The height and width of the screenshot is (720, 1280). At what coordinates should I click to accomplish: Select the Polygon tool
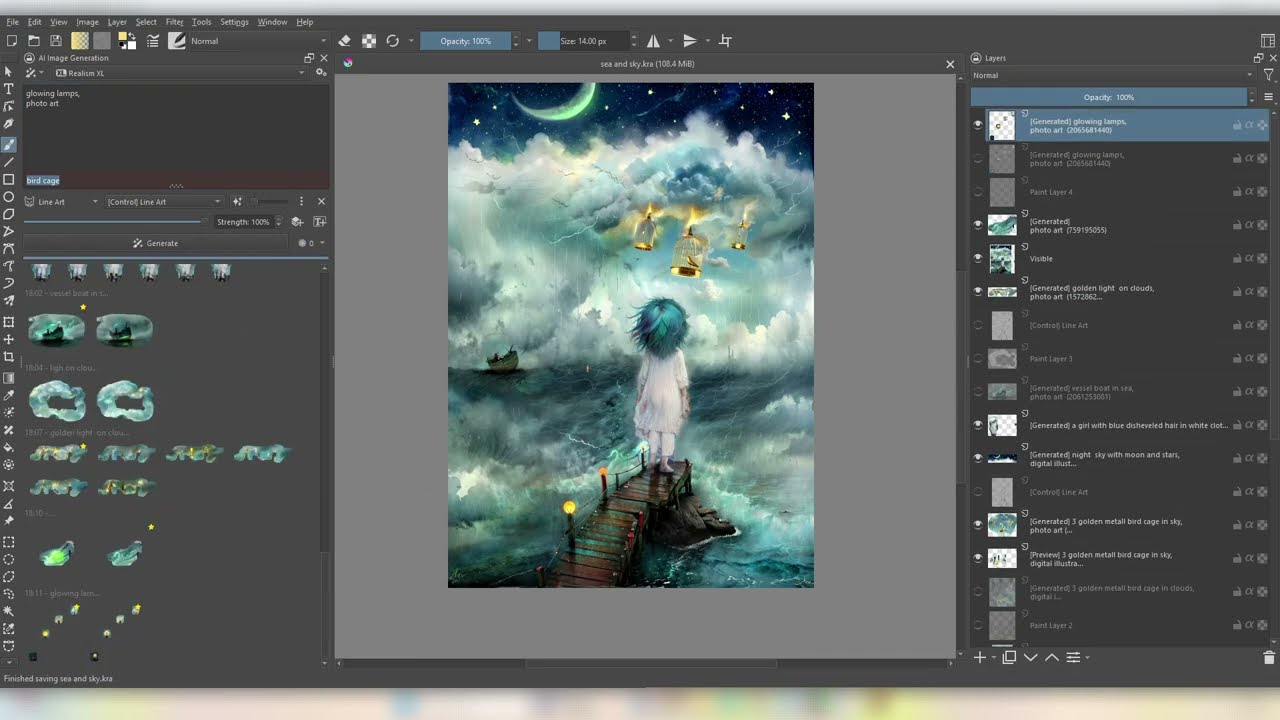[9, 214]
